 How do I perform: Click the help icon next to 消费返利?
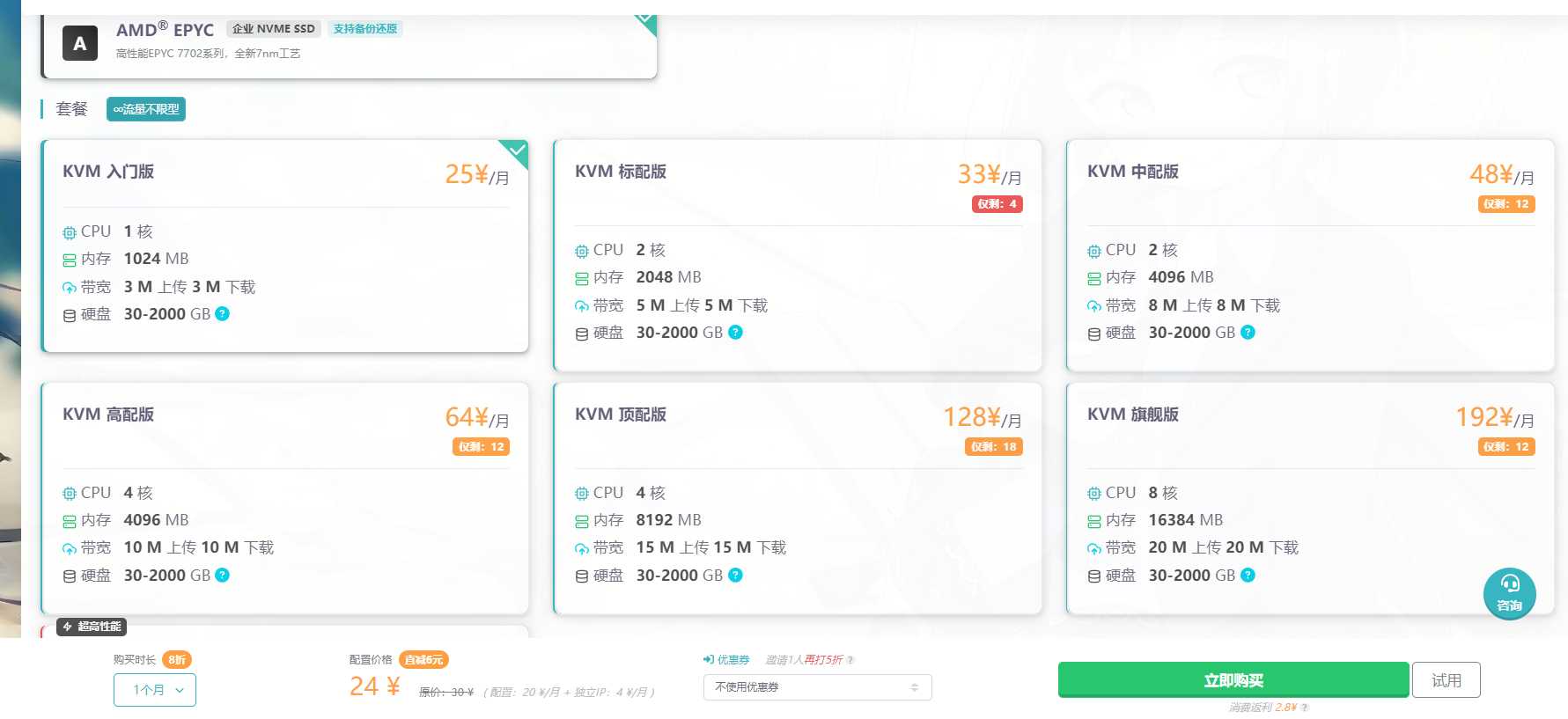click(x=1305, y=708)
